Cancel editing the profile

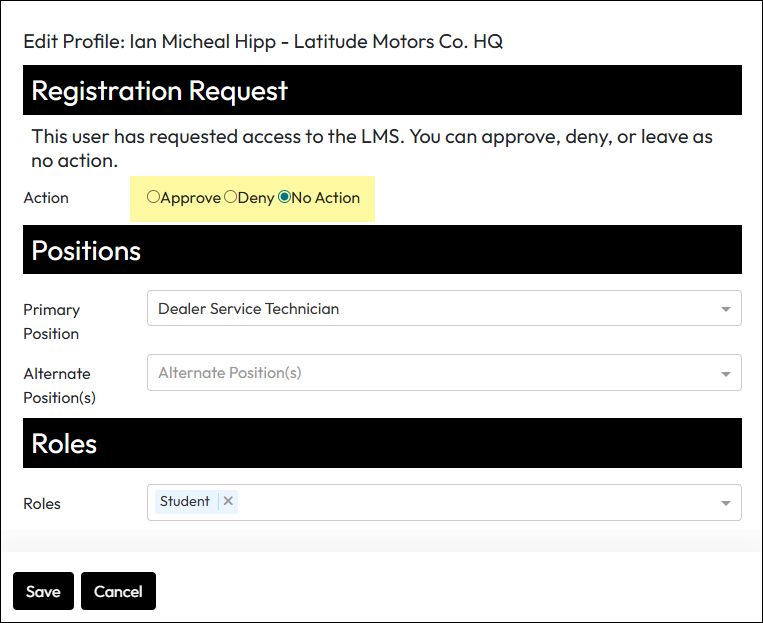click(118, 591)
